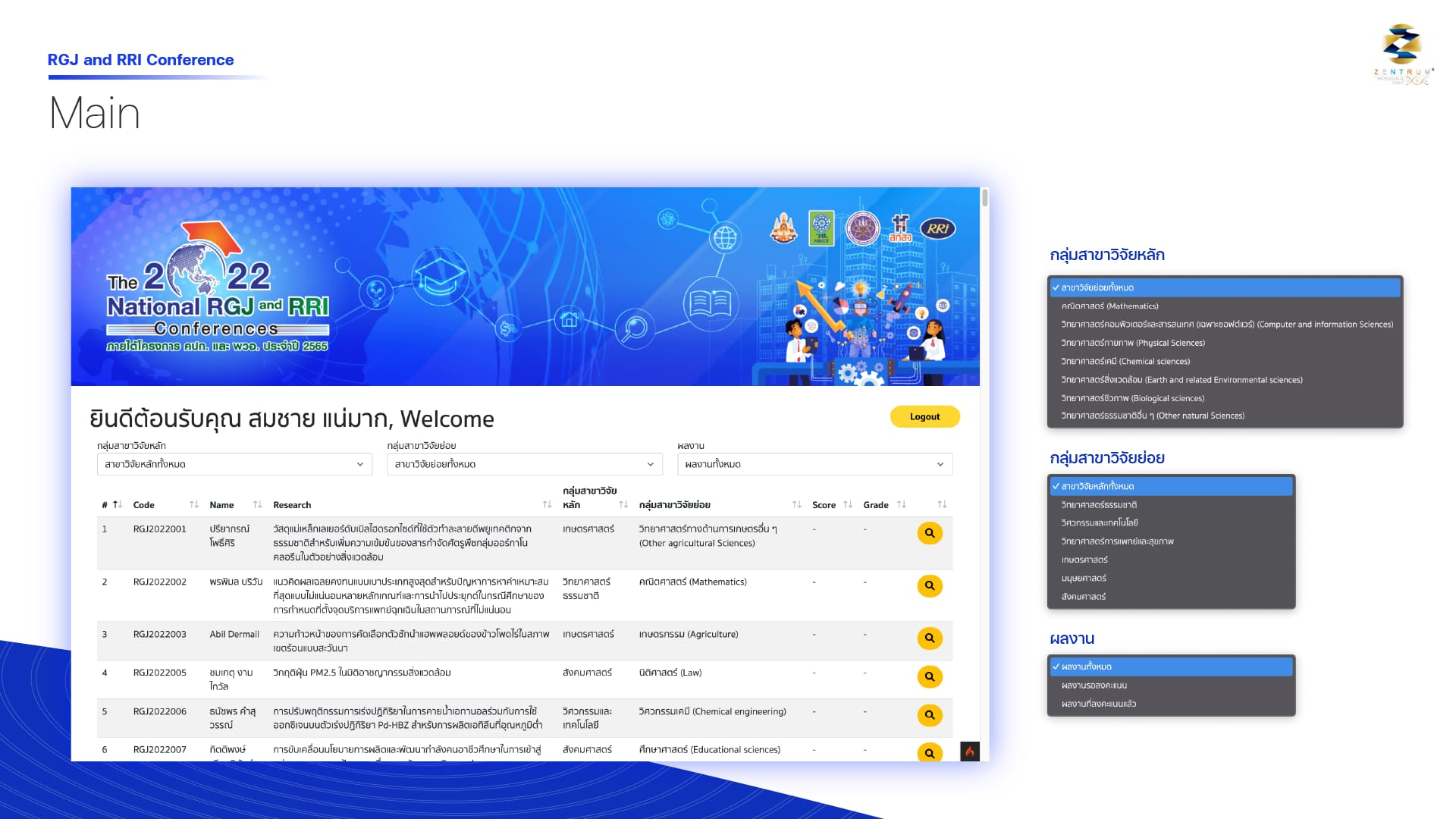This screenshot has height=819, width=1456.
Task: Click the search icon for Abil Dermail row
Action: click(x=929, y=639)
